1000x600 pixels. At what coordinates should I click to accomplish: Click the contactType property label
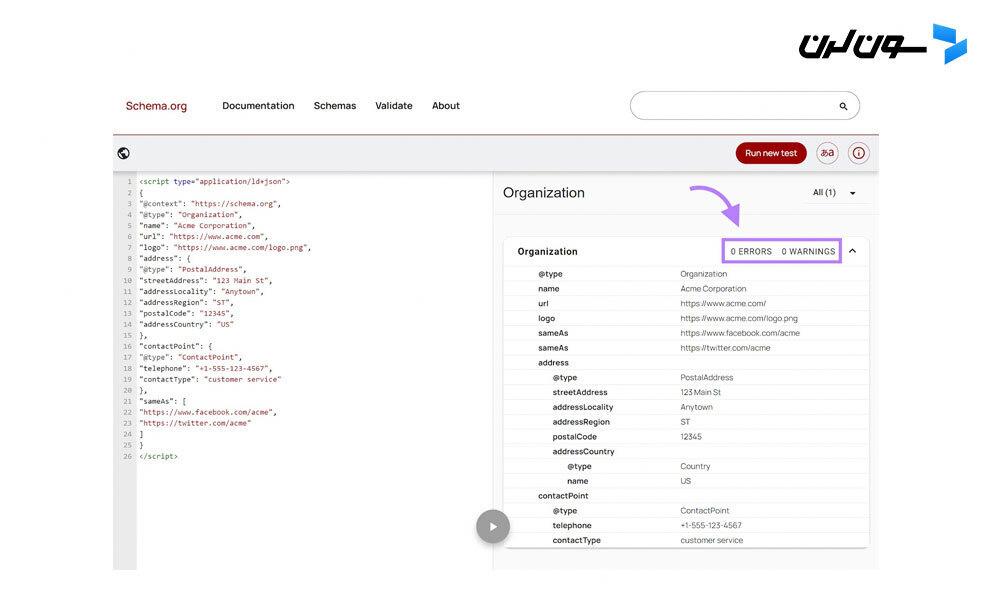pyautogui.click(x=577, y=540)
